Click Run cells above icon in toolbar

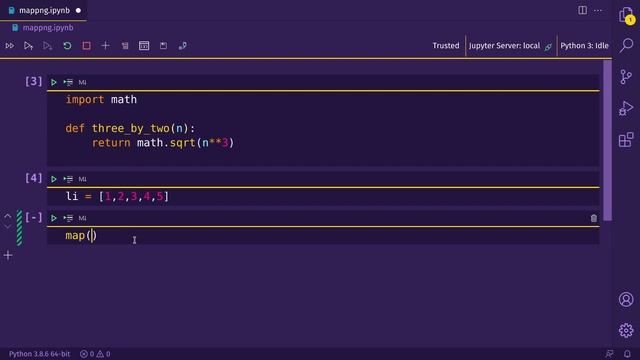pyautogui.click(x=28, y=46)
